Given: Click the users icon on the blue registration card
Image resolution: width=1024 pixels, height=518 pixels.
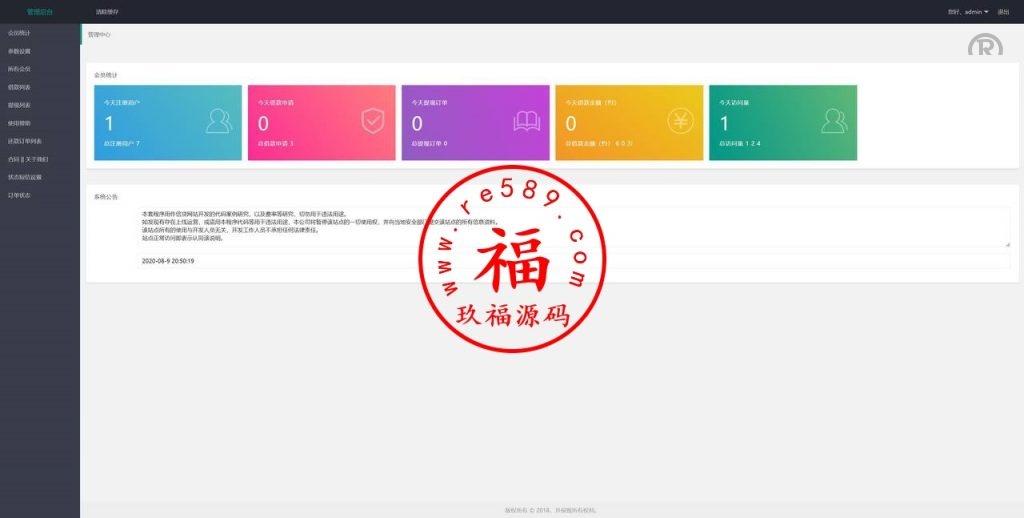Looking at the screenshot, I should pos(218,122).
